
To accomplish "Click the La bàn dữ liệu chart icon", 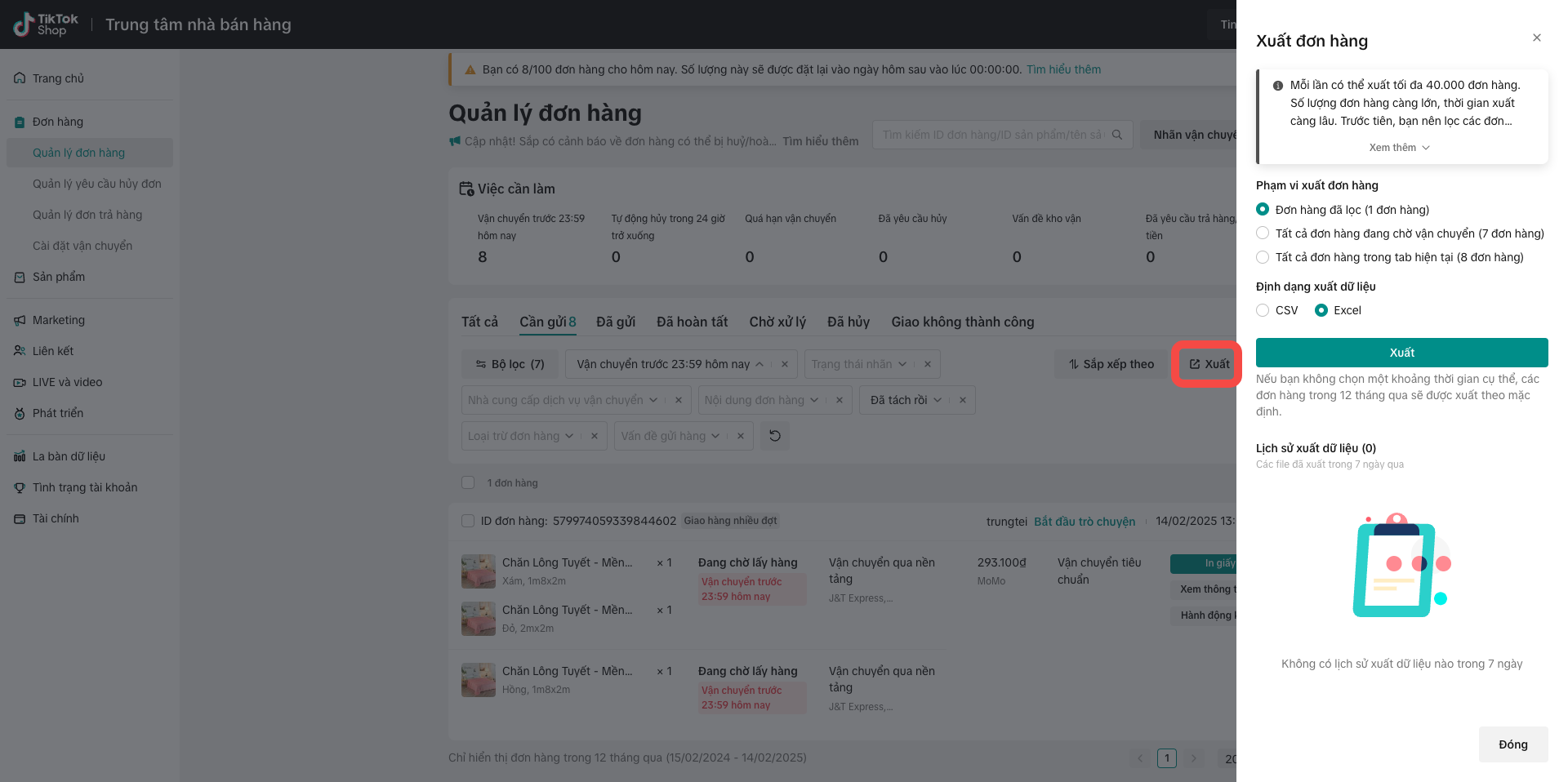I will (20, 456).
